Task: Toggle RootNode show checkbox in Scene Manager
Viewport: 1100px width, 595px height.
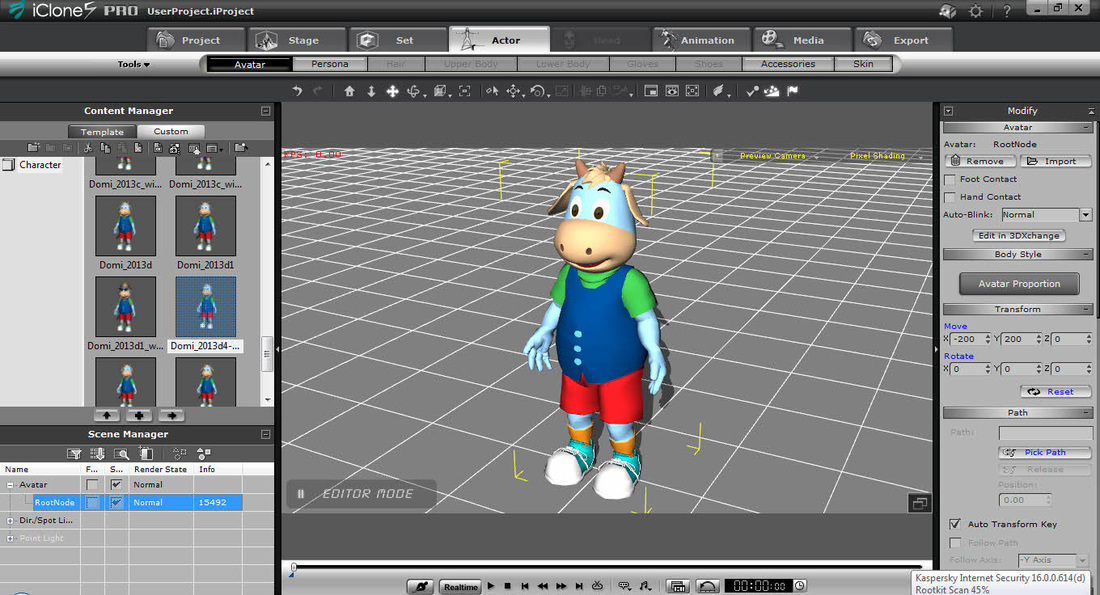Action: (x=116, y=502)
